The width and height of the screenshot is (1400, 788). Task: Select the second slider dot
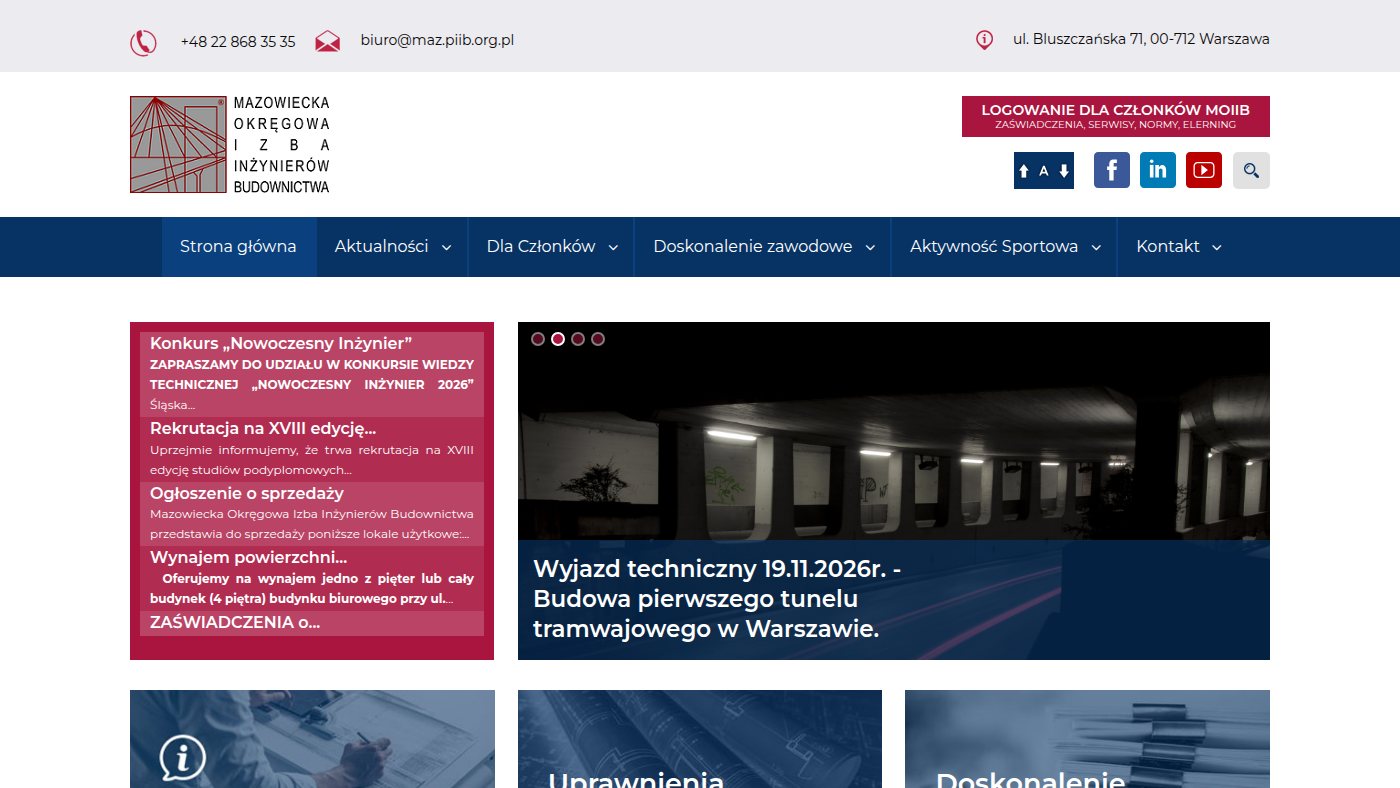[x=558, y=339]
